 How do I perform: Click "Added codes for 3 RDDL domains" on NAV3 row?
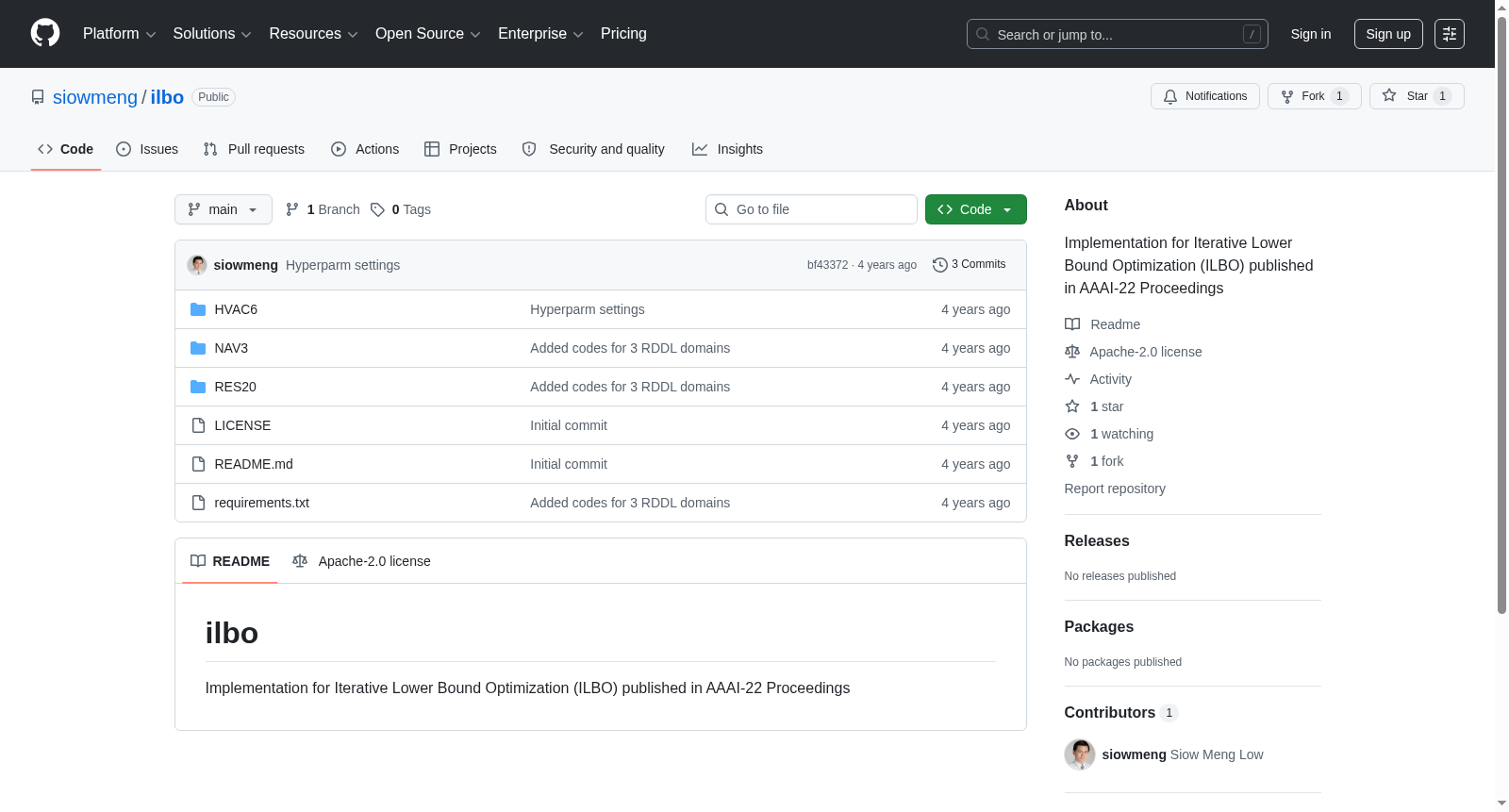(630, 348)
